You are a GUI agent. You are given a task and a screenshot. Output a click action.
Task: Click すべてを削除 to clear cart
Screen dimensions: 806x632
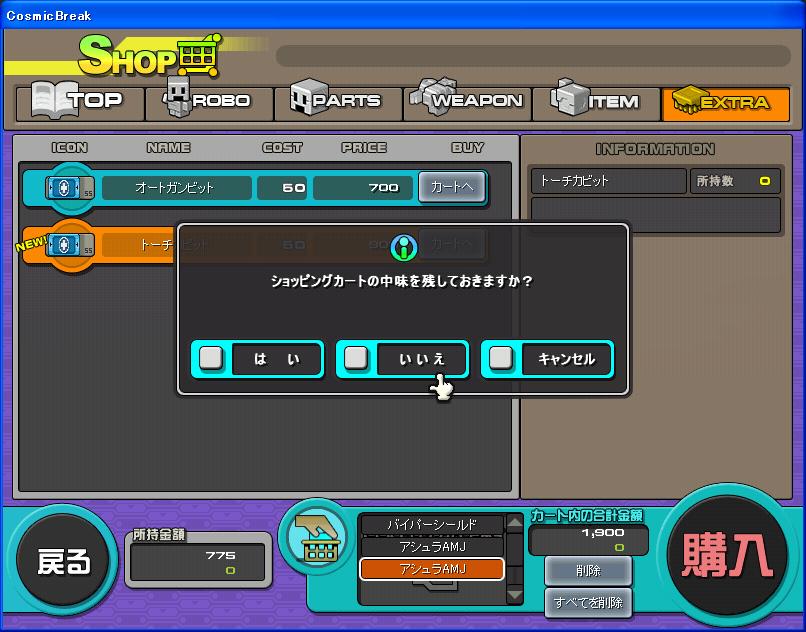pyautogui.click(x=588, y=602)
